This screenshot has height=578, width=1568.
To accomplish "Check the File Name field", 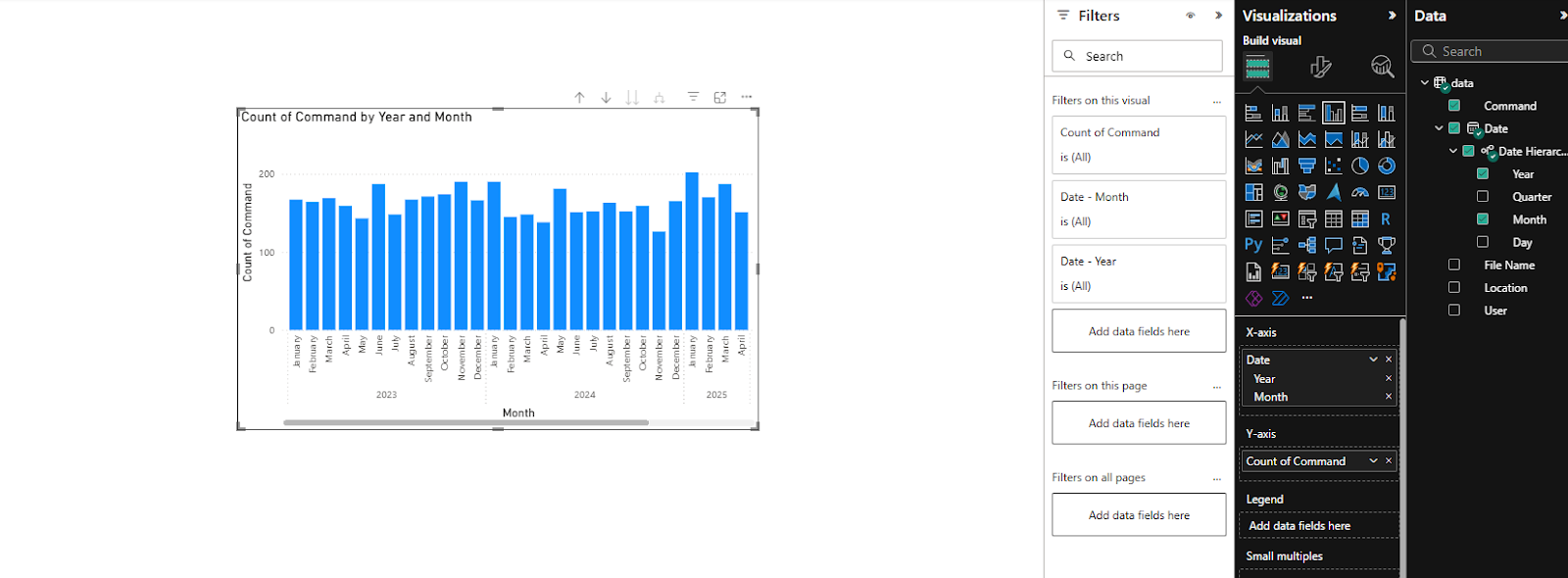I will (1454, 265).
